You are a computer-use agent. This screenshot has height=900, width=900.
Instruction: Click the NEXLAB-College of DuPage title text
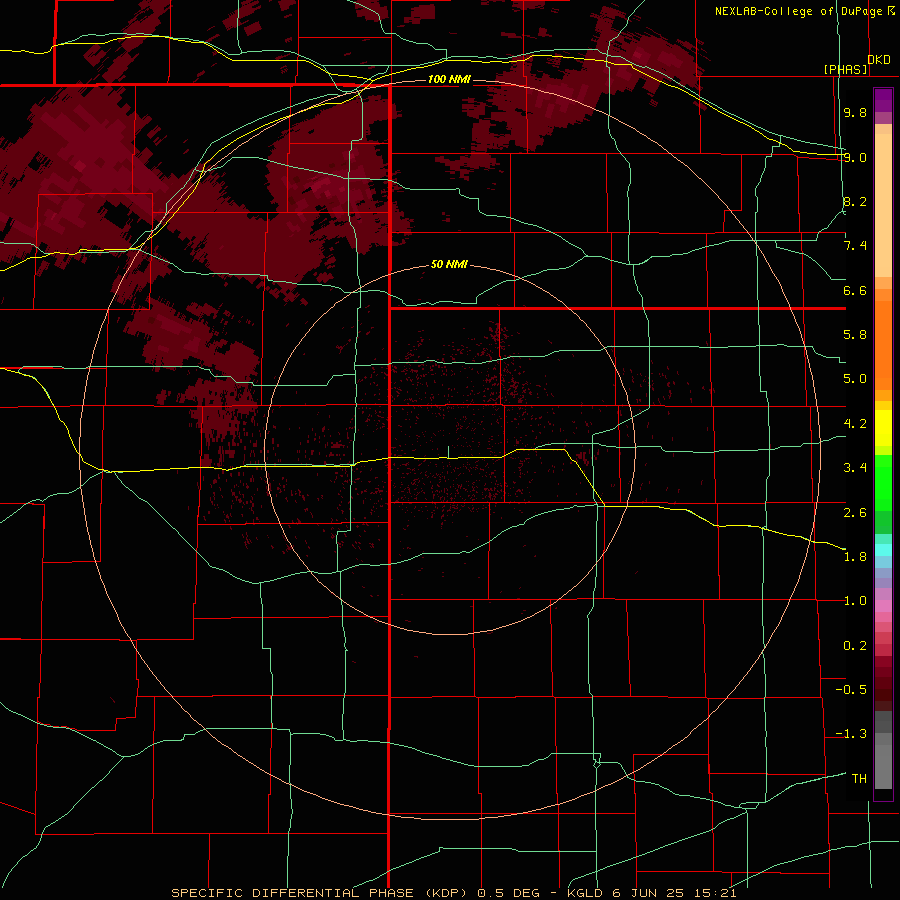pos(800,11)
